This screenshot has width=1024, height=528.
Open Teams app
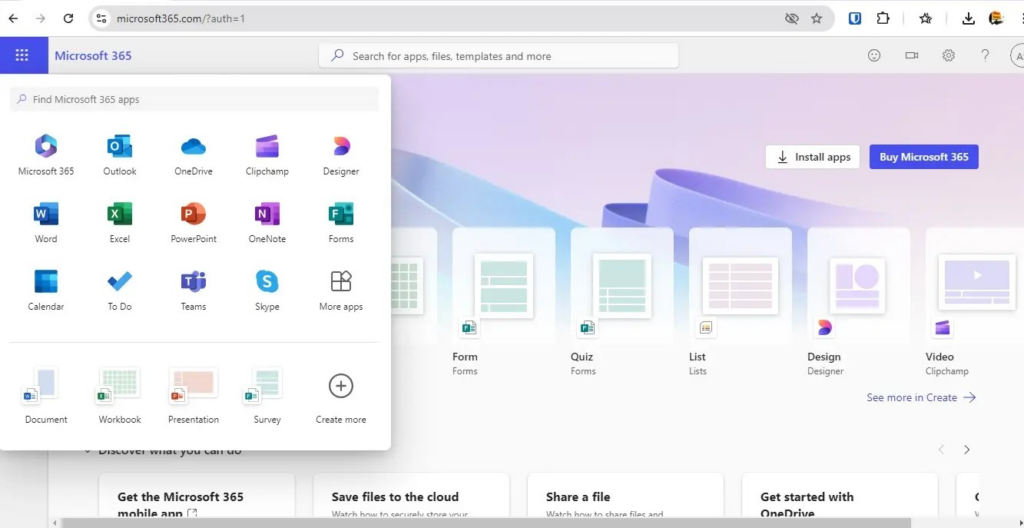pyautogui.click(x=193, y=290)
